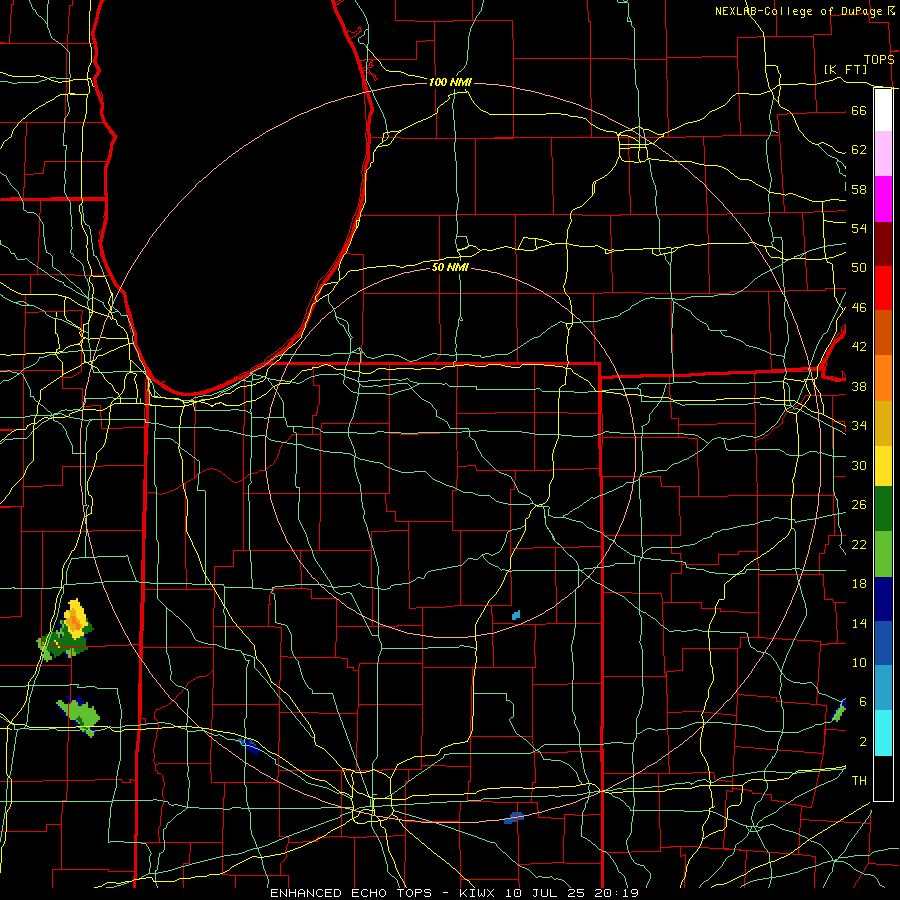Click the [K FT] units label
This screenshot has height=900, width=900.
point(845,69)
